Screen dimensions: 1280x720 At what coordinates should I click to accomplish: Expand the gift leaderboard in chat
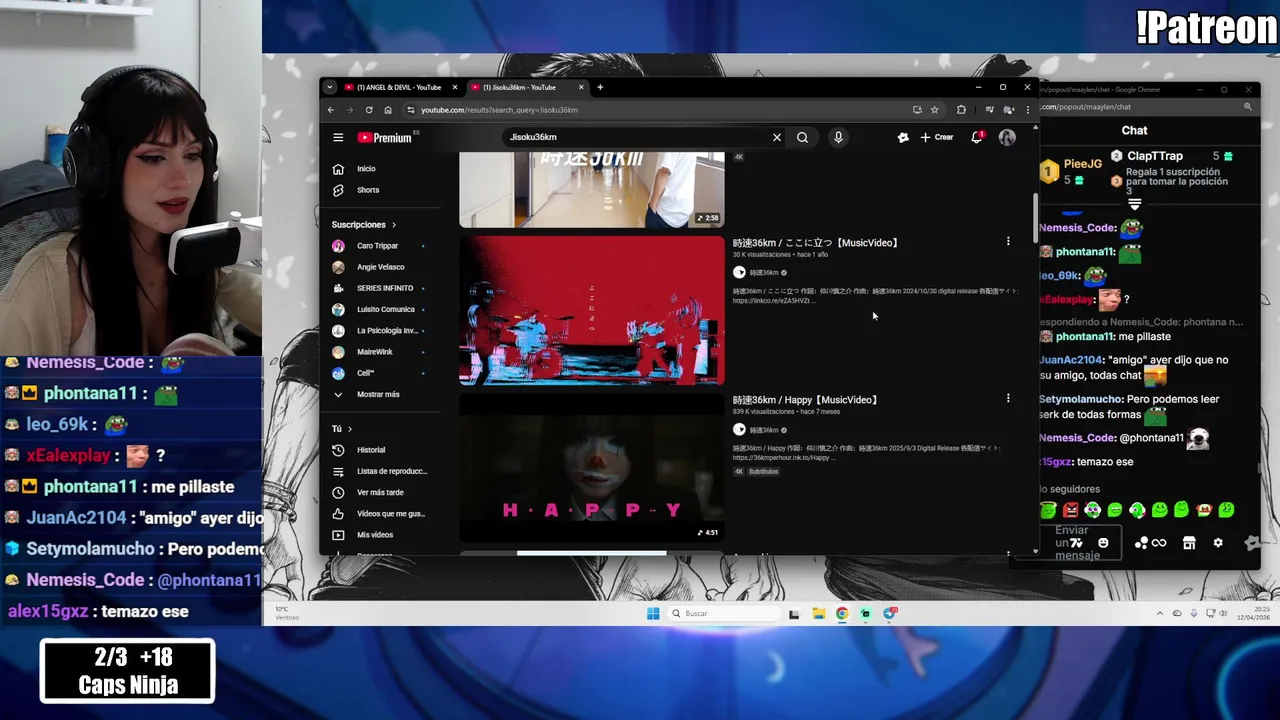[1134, 204]
